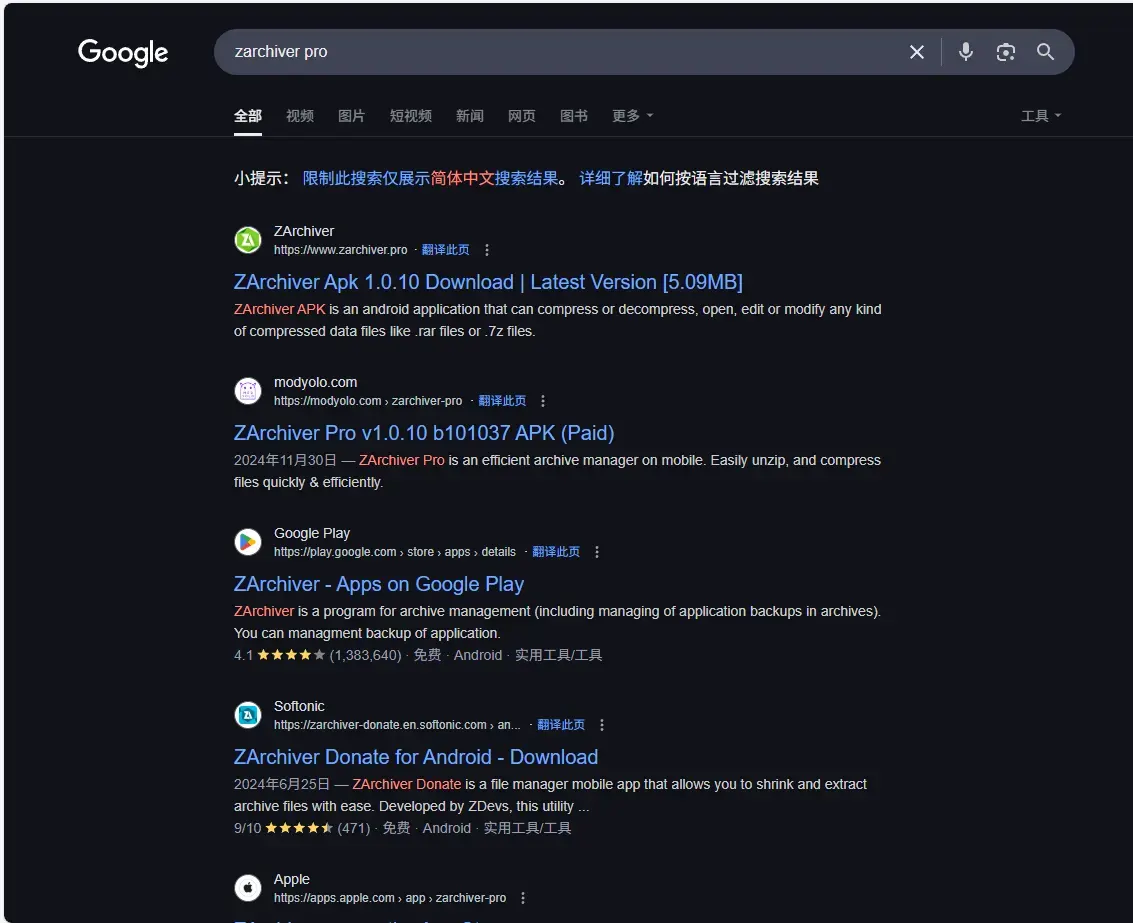This screenshot has height=923, width=1133.
Task: Click the play.google.com store apps details URL
Action: [x=395, y=552]
